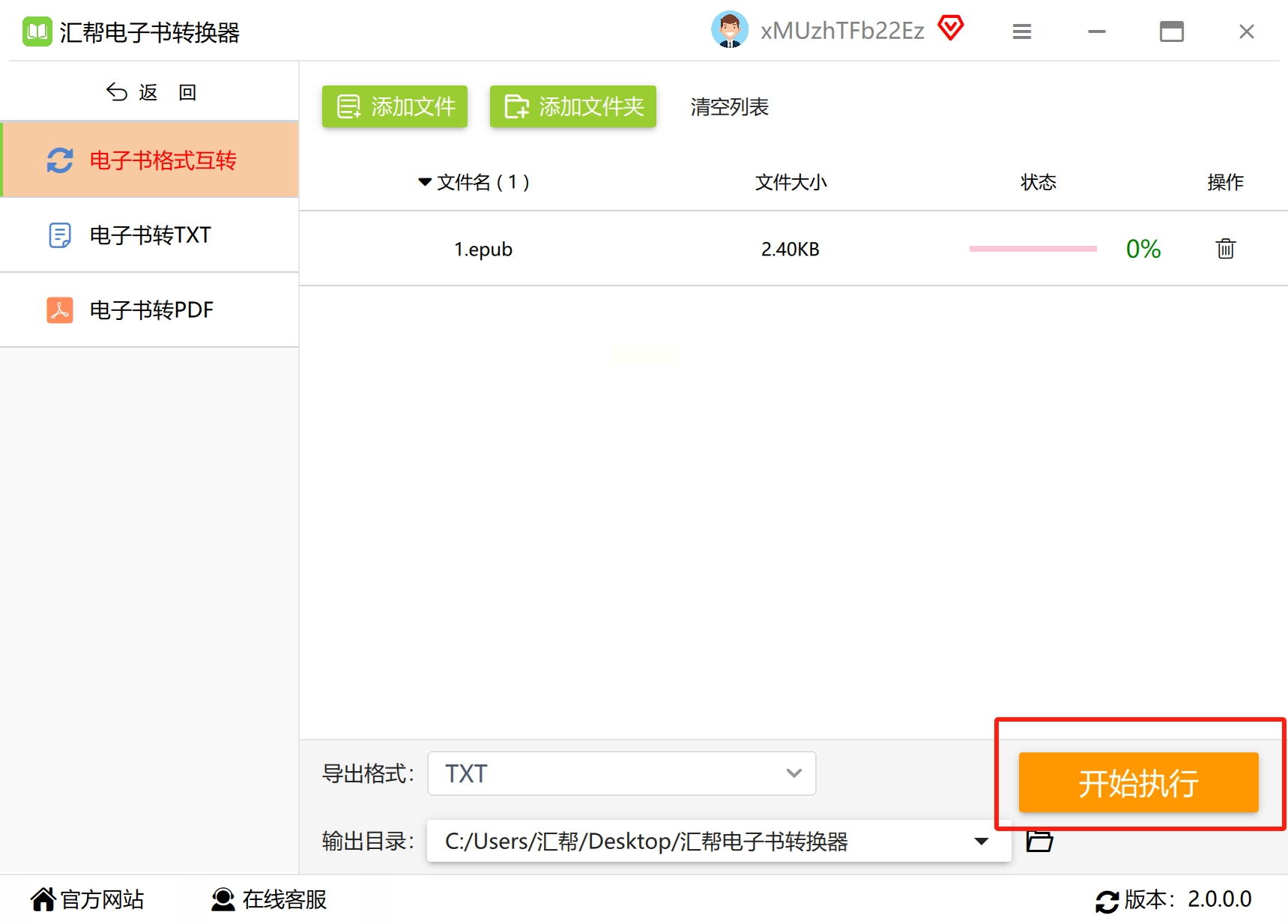1288x924 pixels.
Task: Click the 版本: 2.0.0.0 version text
Action: (x=1188, y=899)
